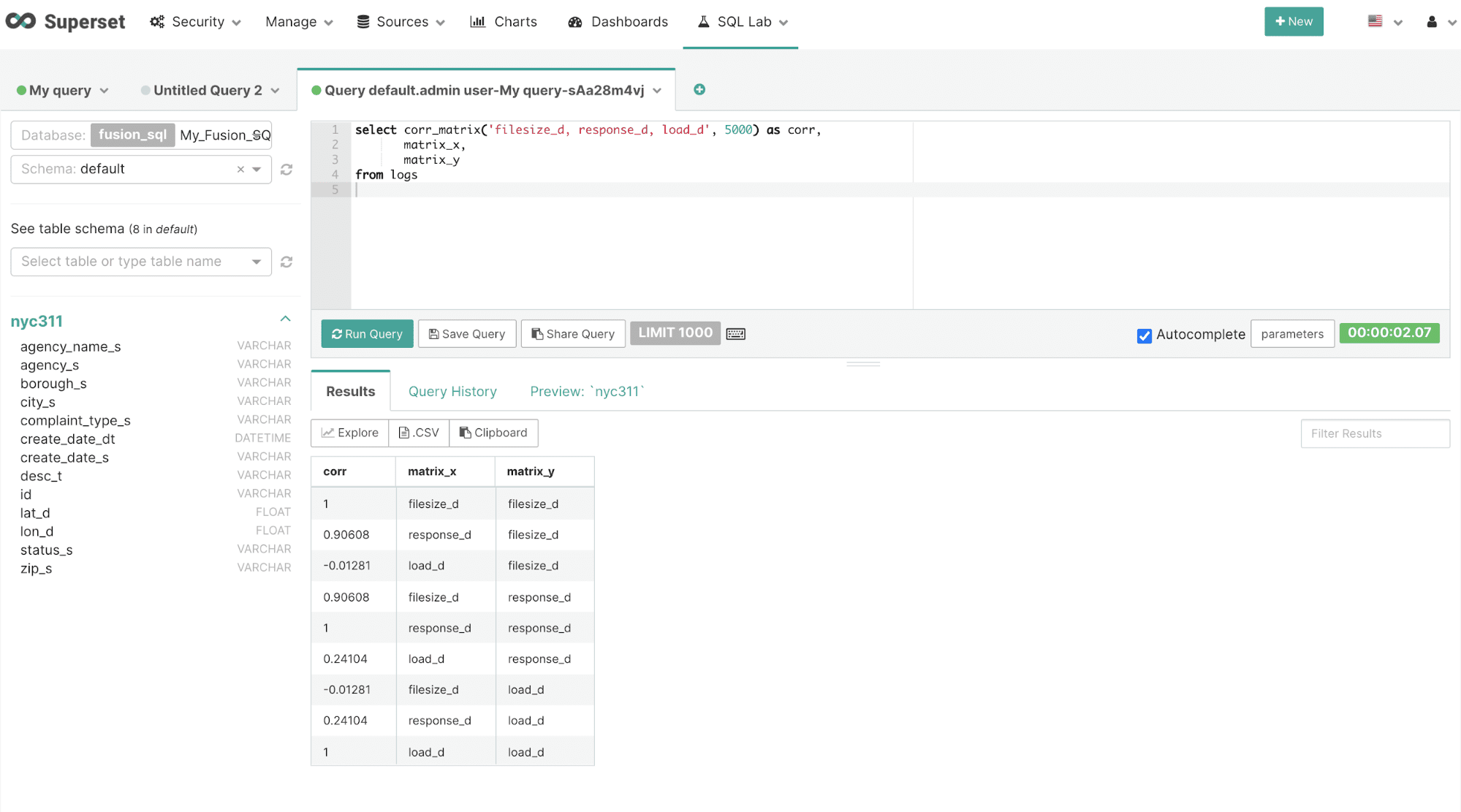Open keyboard shortcuts icon next to LIMIT
Viewport: 1461px width, 812px height.
tap(736, 334)
